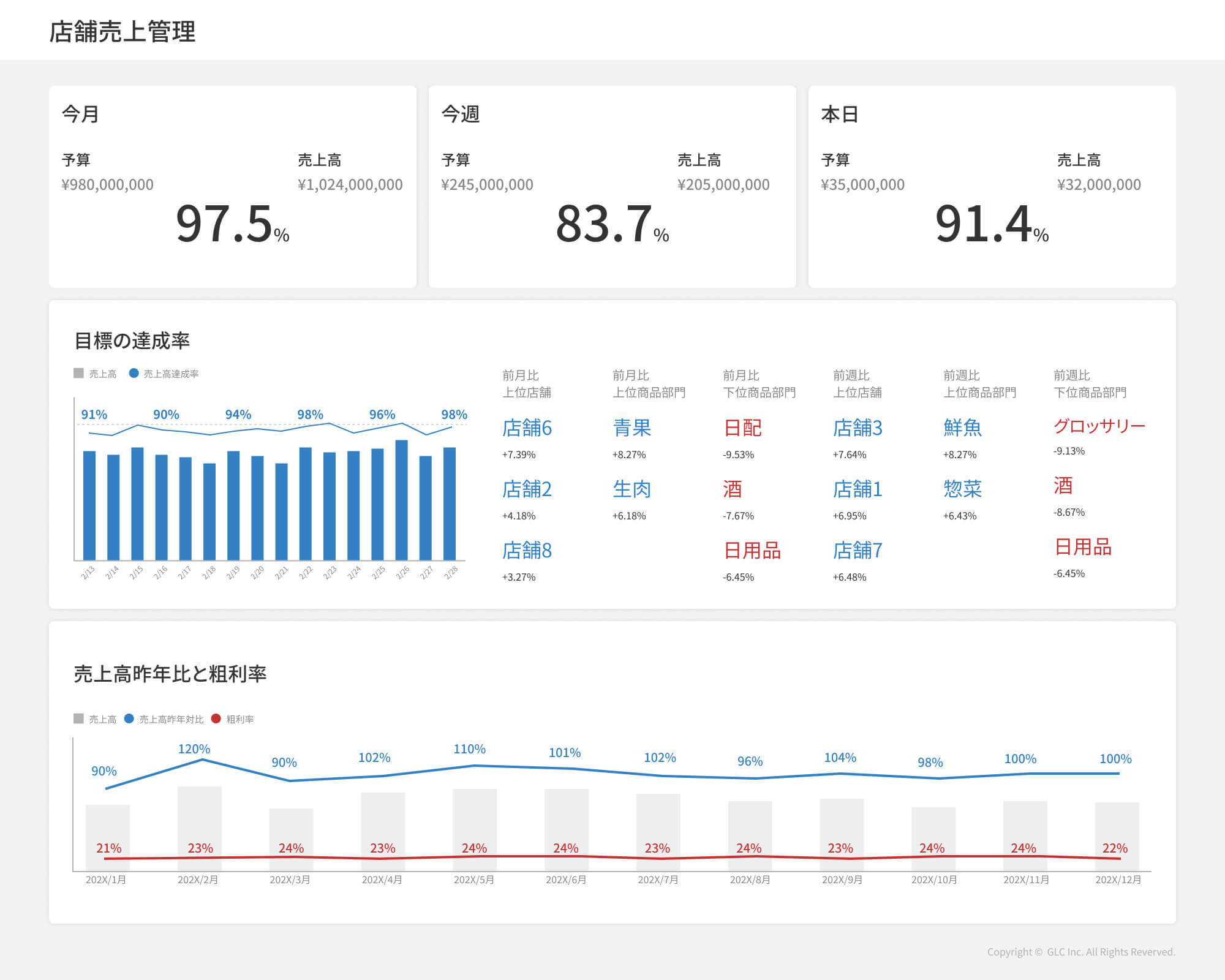Click the ¥245,000,000 weekly budget value
This screenshot has width=1225, height=980.
(488, 184)
